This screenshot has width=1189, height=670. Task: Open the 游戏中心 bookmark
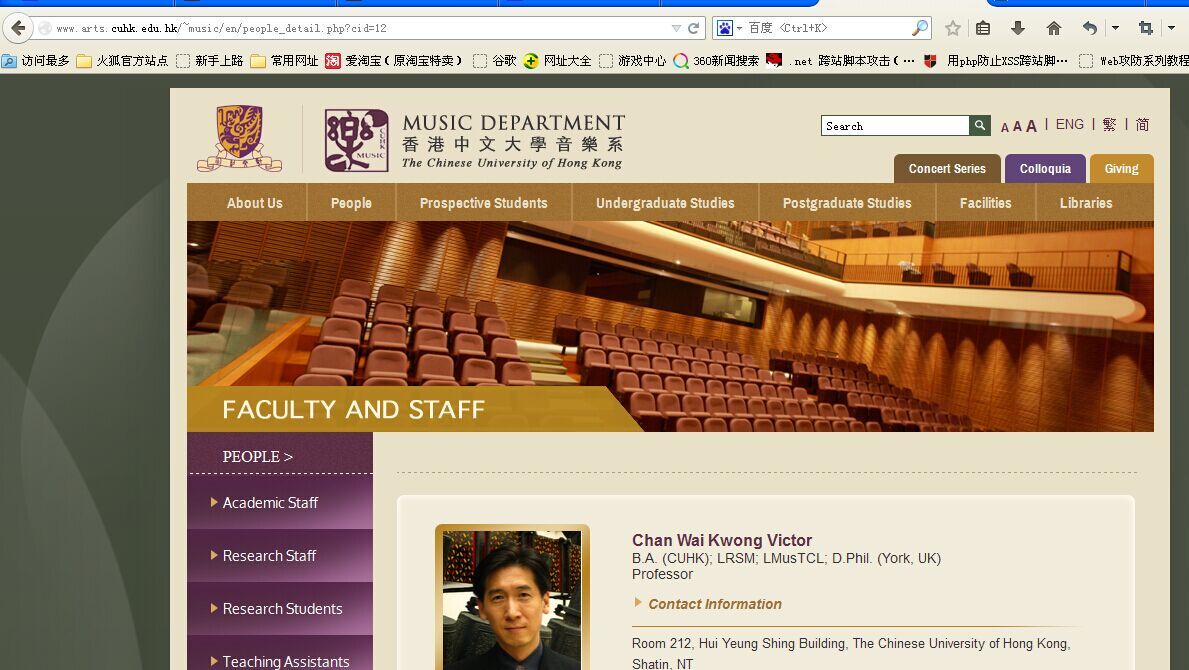(632, 61)
